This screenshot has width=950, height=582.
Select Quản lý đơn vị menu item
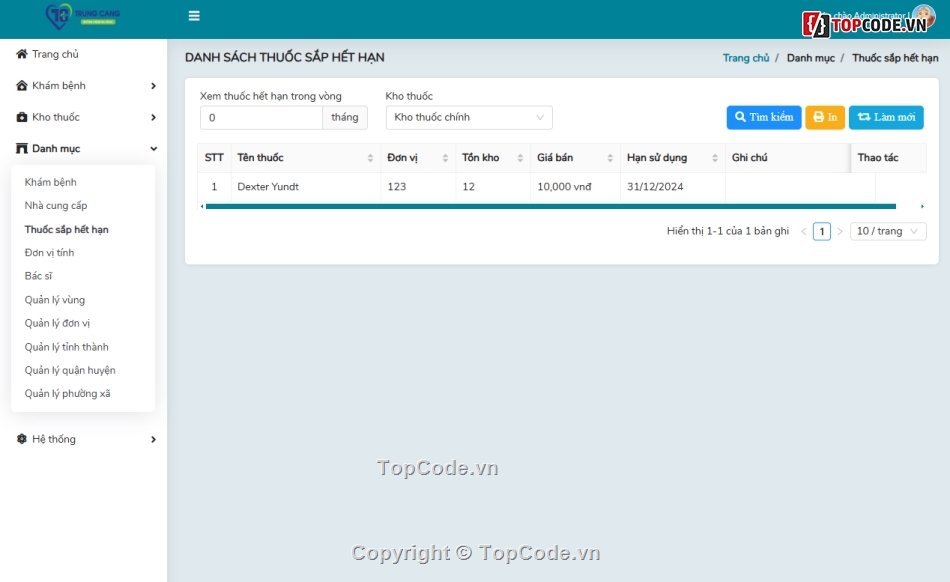(57, 323)
